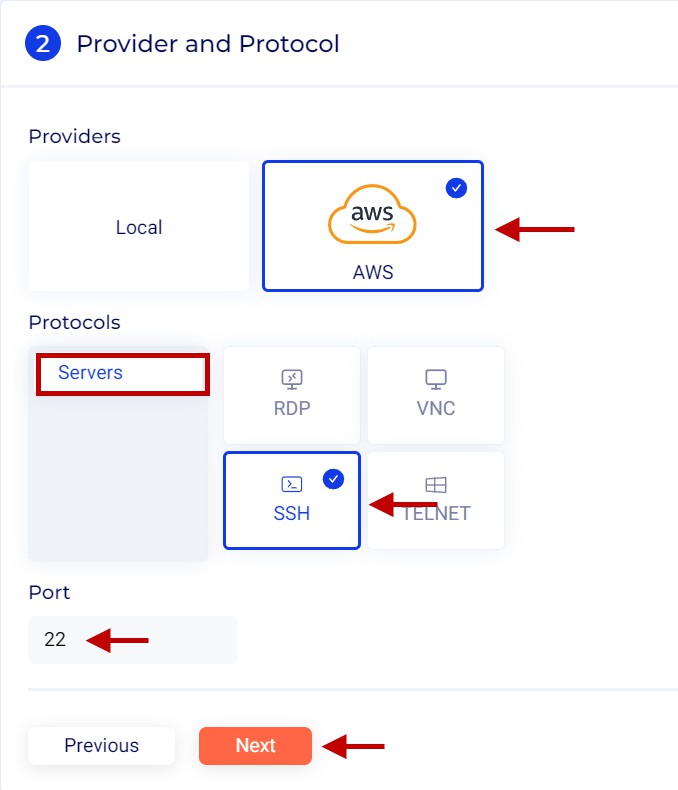Choose the VNC protocol option
Viewport: 678px width, 790px height.
click(x=436, y=396)
